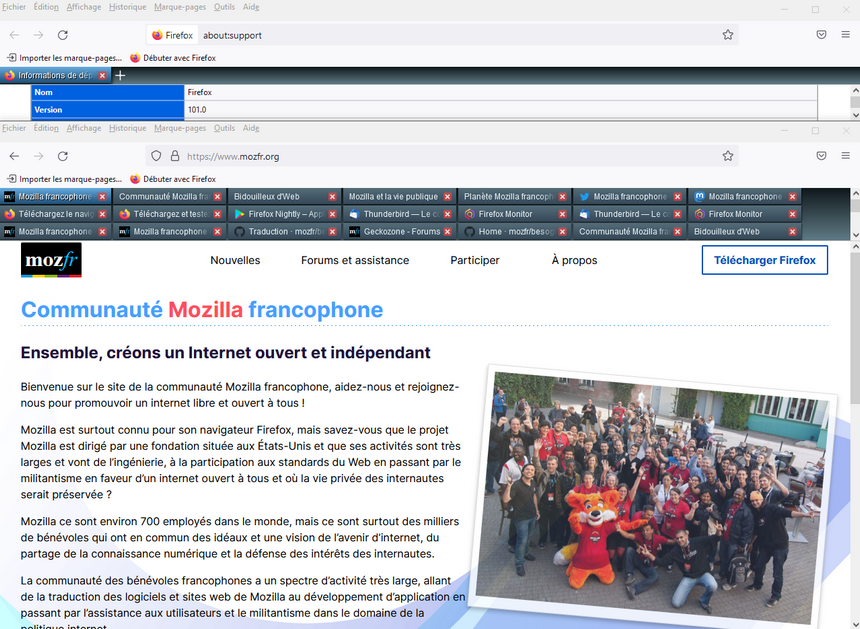This screenshot has width=860, height=629.
Task: Save mozfr.org page to Pocket
Action: [821, 156]
